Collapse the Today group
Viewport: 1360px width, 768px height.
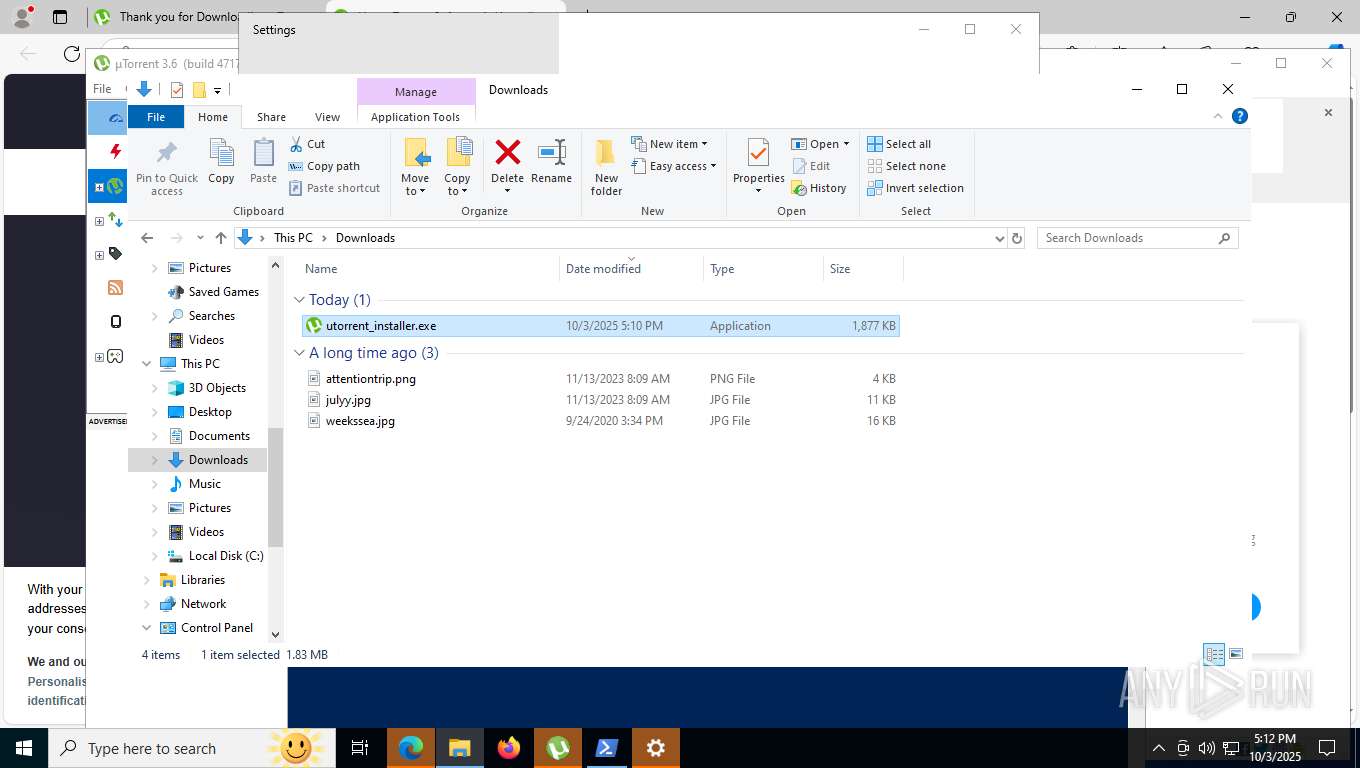(299, 300)
